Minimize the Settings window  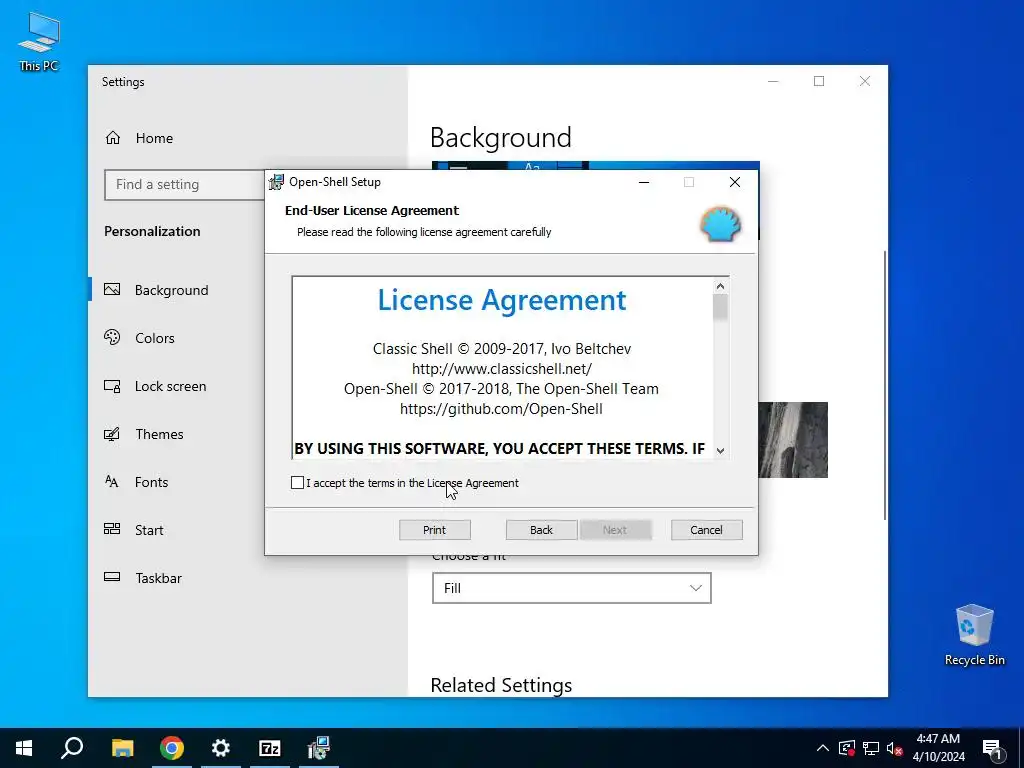coord(773,81)
